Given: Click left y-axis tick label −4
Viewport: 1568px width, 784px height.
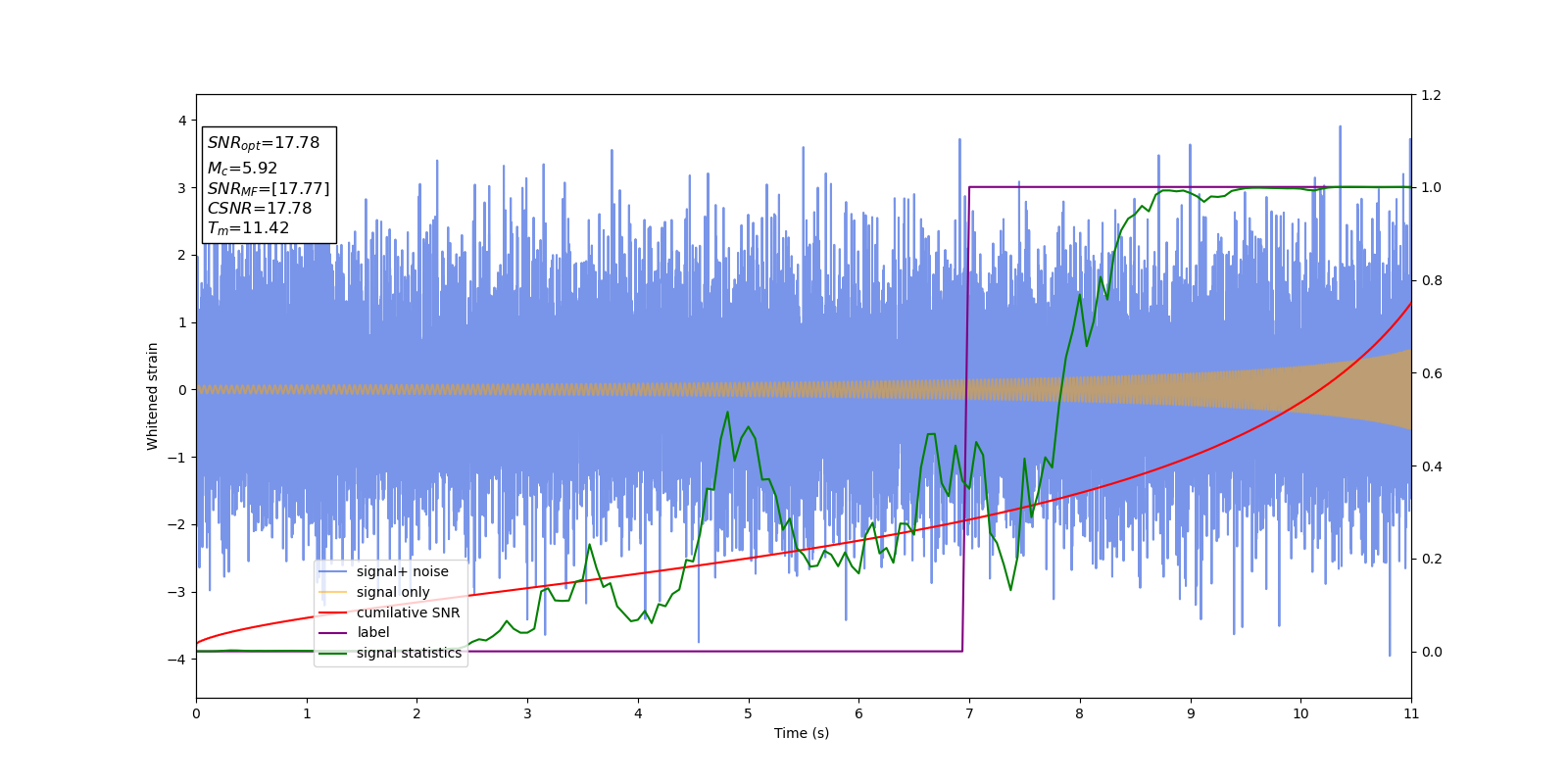Looking at the screenshot, I should [x=177, y=660].
